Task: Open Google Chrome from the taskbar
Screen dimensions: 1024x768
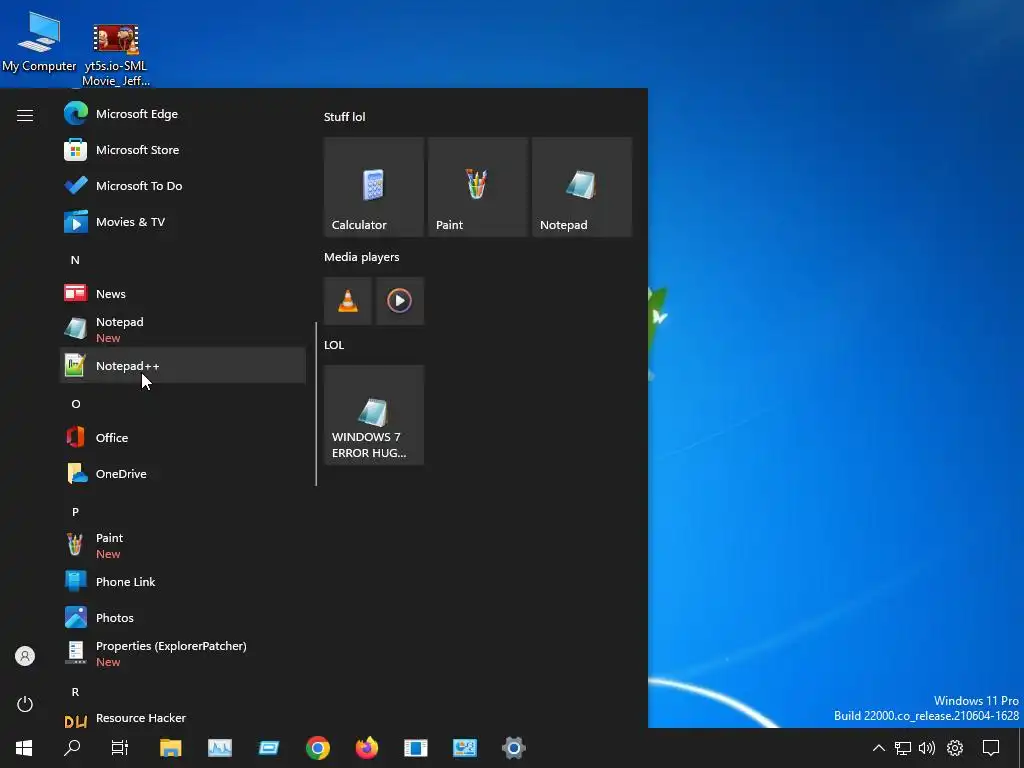Action: coord(317,748)
